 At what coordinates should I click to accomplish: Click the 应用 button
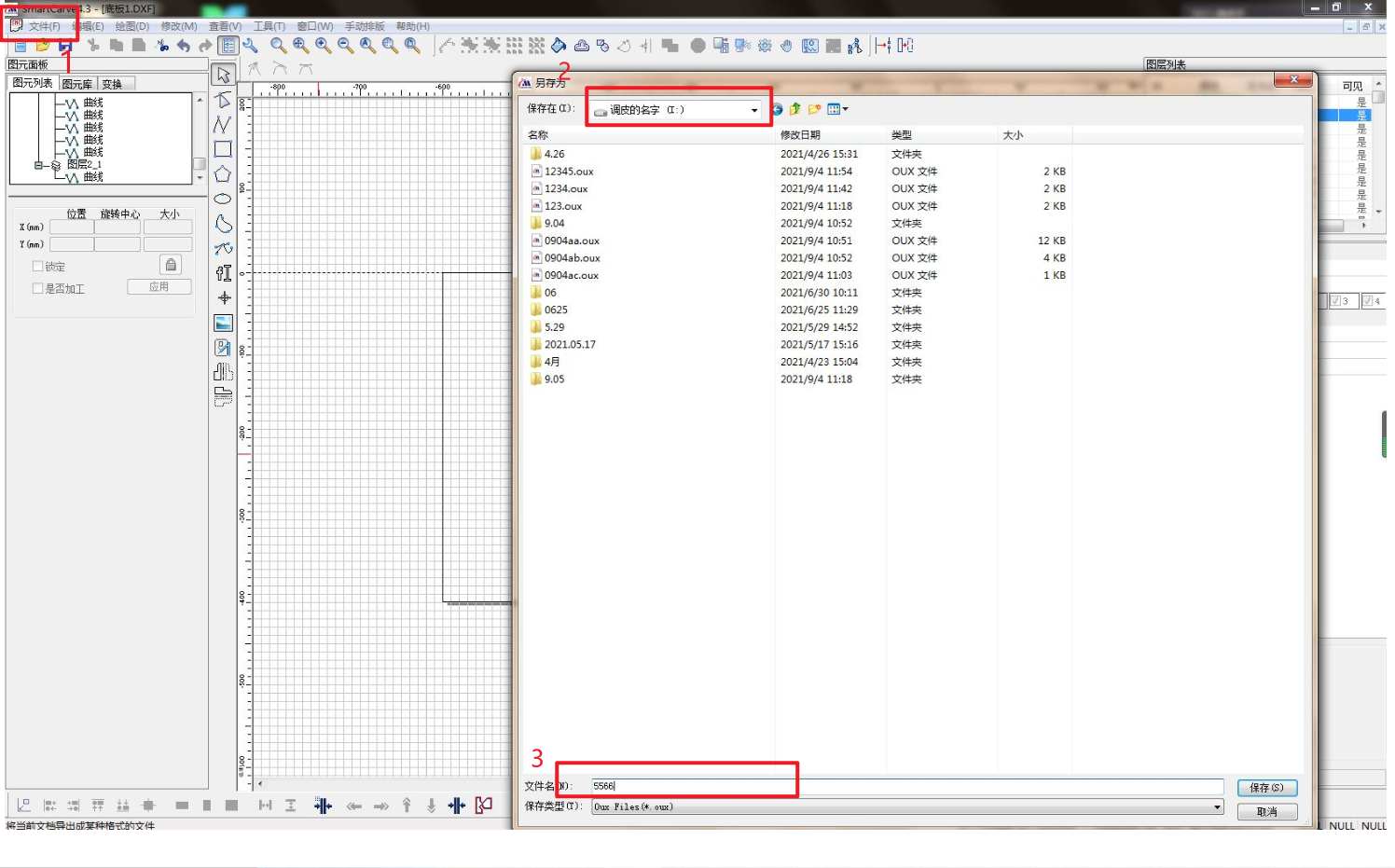159,287
